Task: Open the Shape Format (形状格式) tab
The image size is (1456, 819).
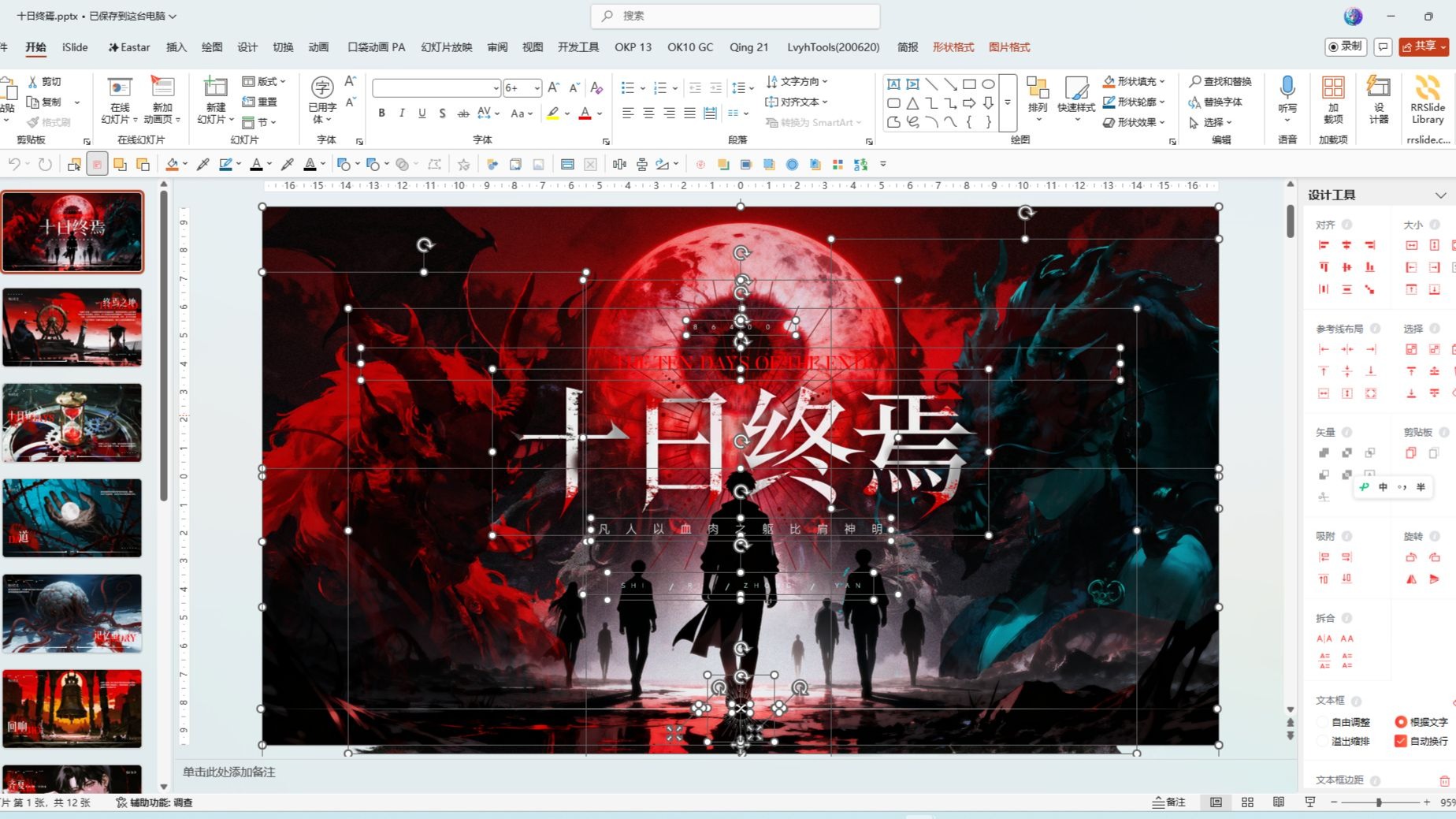Action: pos(953,47)
